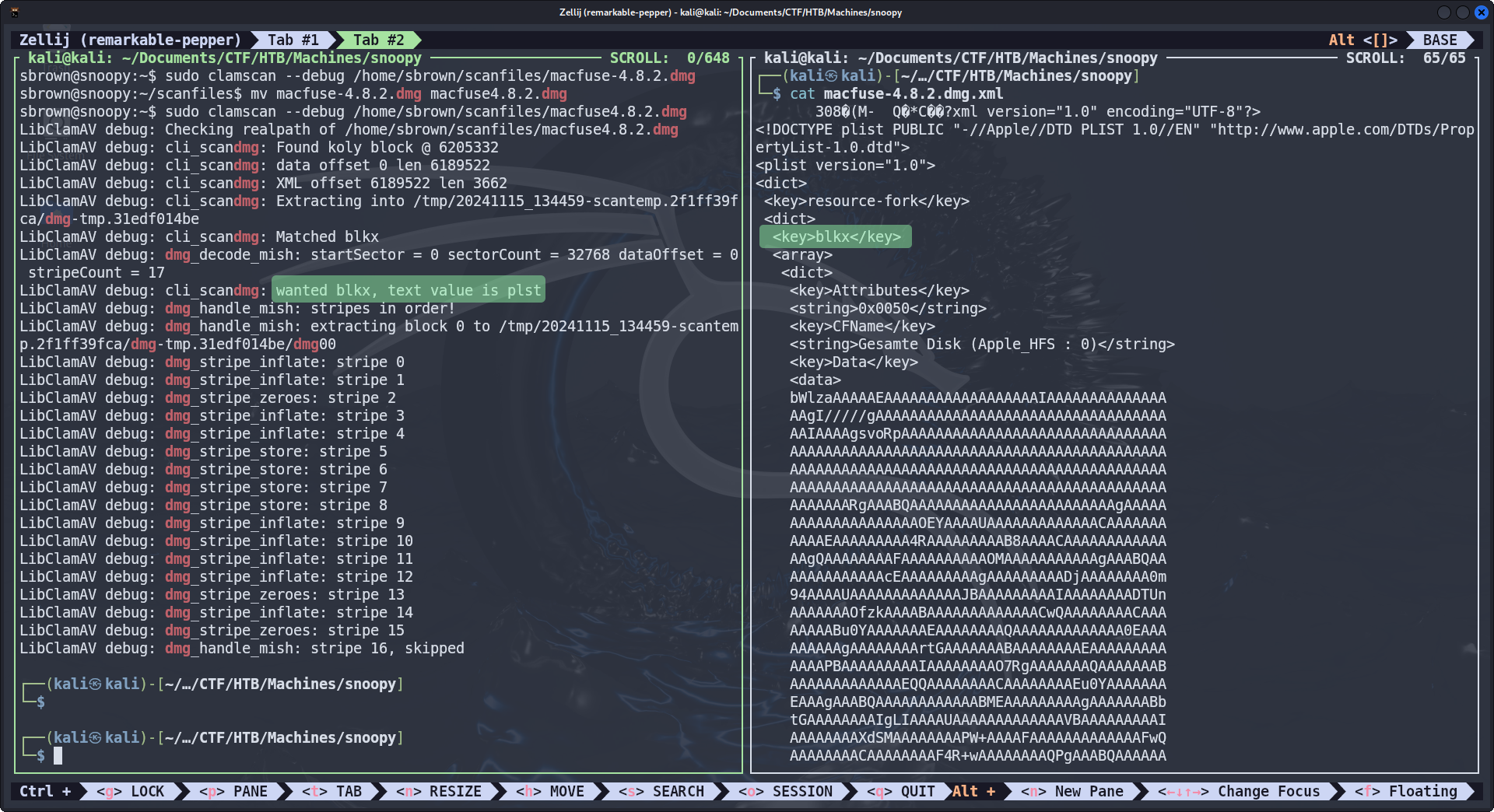The width and height of the screenshot is (1494, 812).
Task: Click the highlighted blkx key search match
Action: (x=836, y=236)
